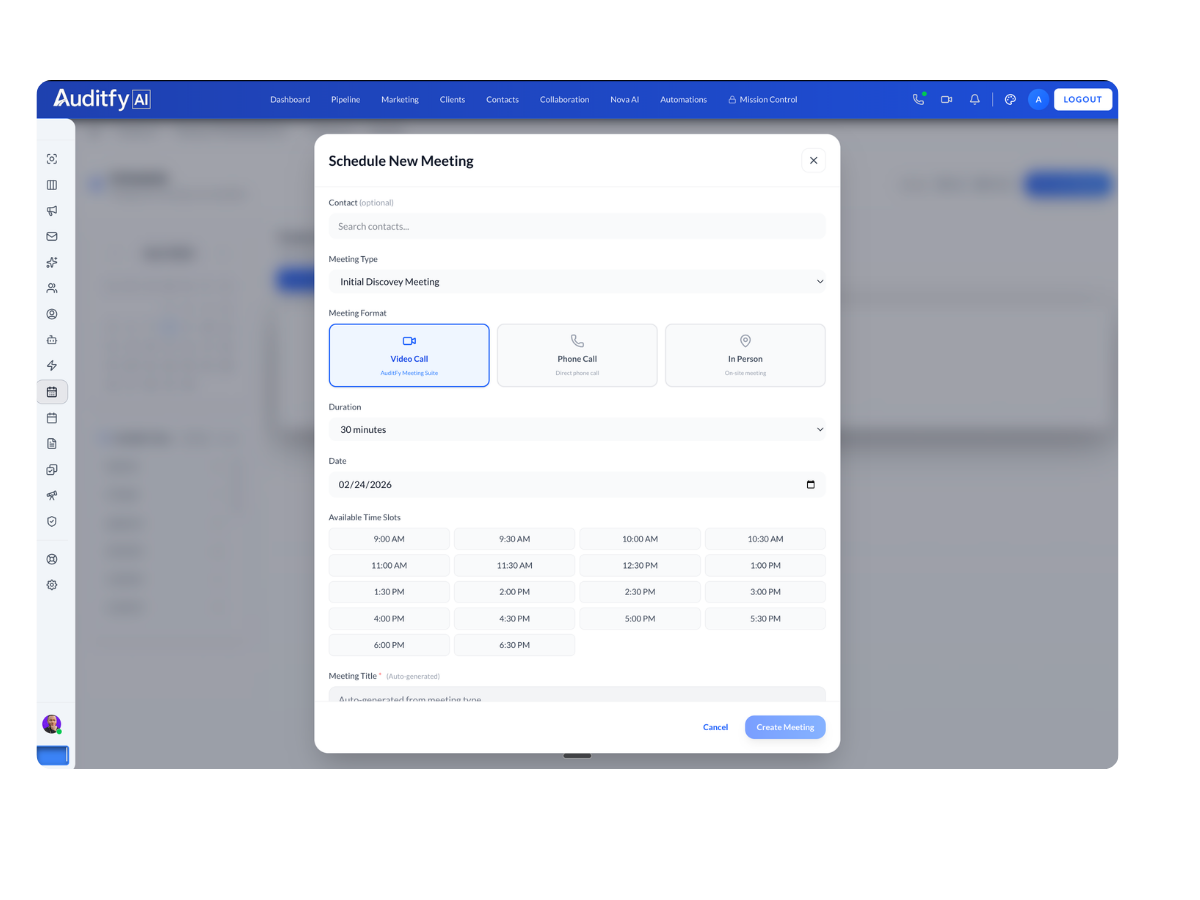Open the sparkles icon in sidebar
This screenshot has height=900, width=1200.
52,262
